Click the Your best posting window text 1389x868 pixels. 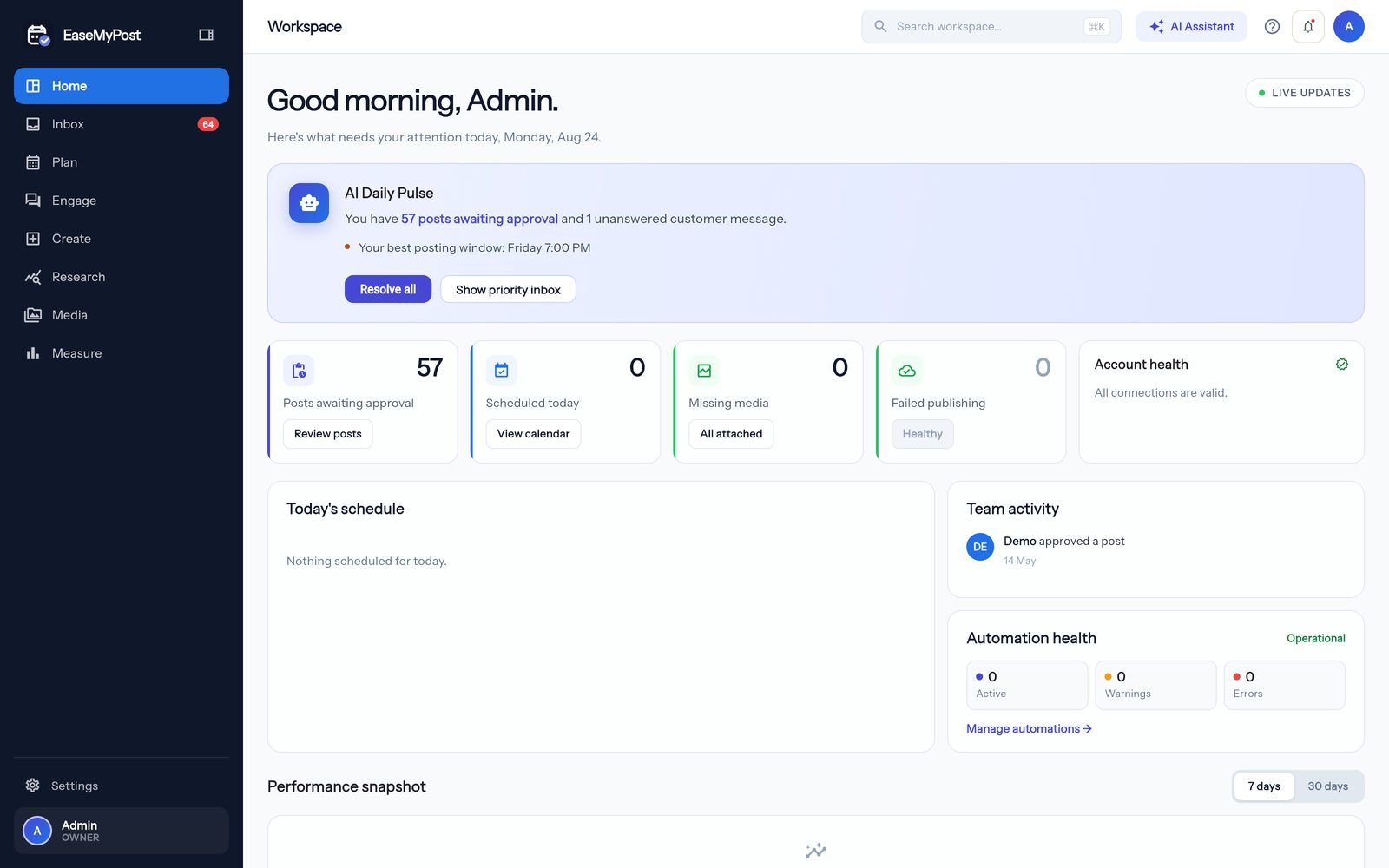tap(475, 247)
